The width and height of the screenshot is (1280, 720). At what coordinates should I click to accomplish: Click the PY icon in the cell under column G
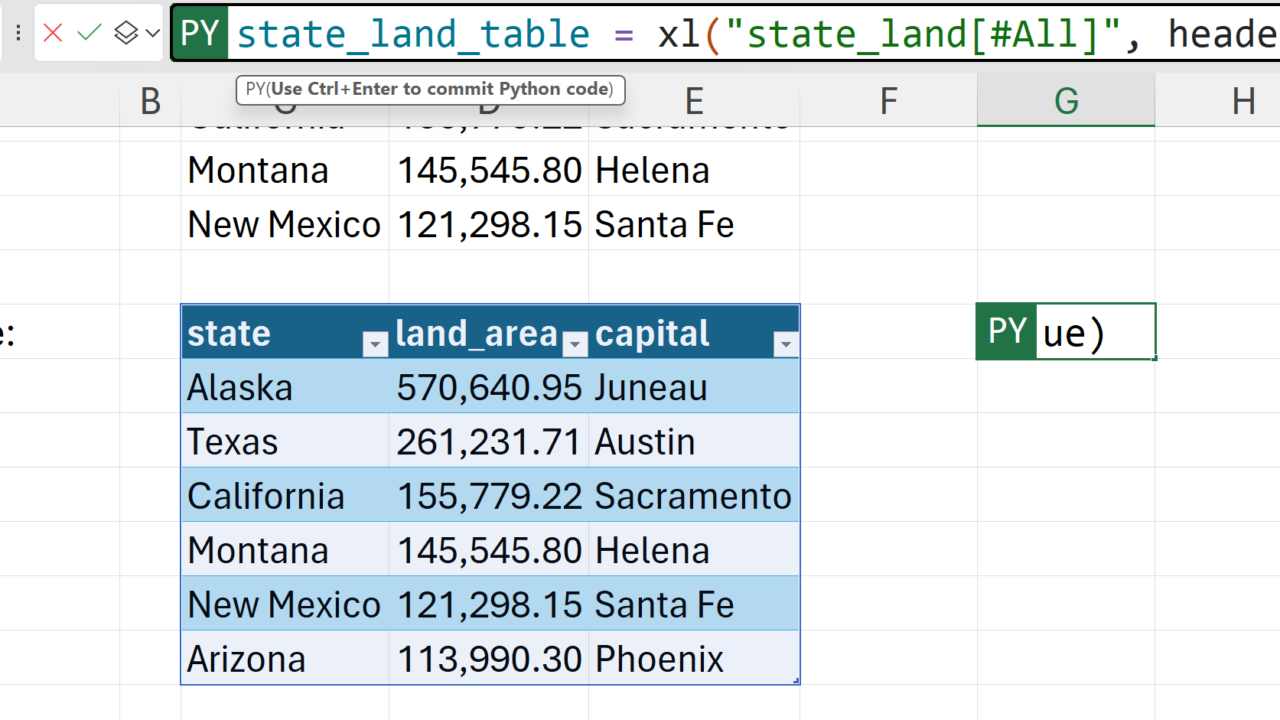(1006, 332)
